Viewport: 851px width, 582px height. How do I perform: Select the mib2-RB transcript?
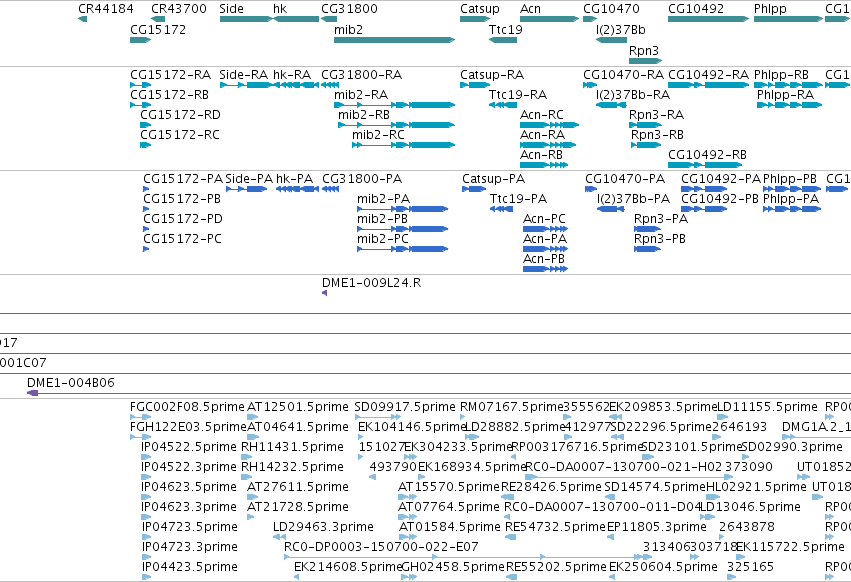click(x=397, y=125)
